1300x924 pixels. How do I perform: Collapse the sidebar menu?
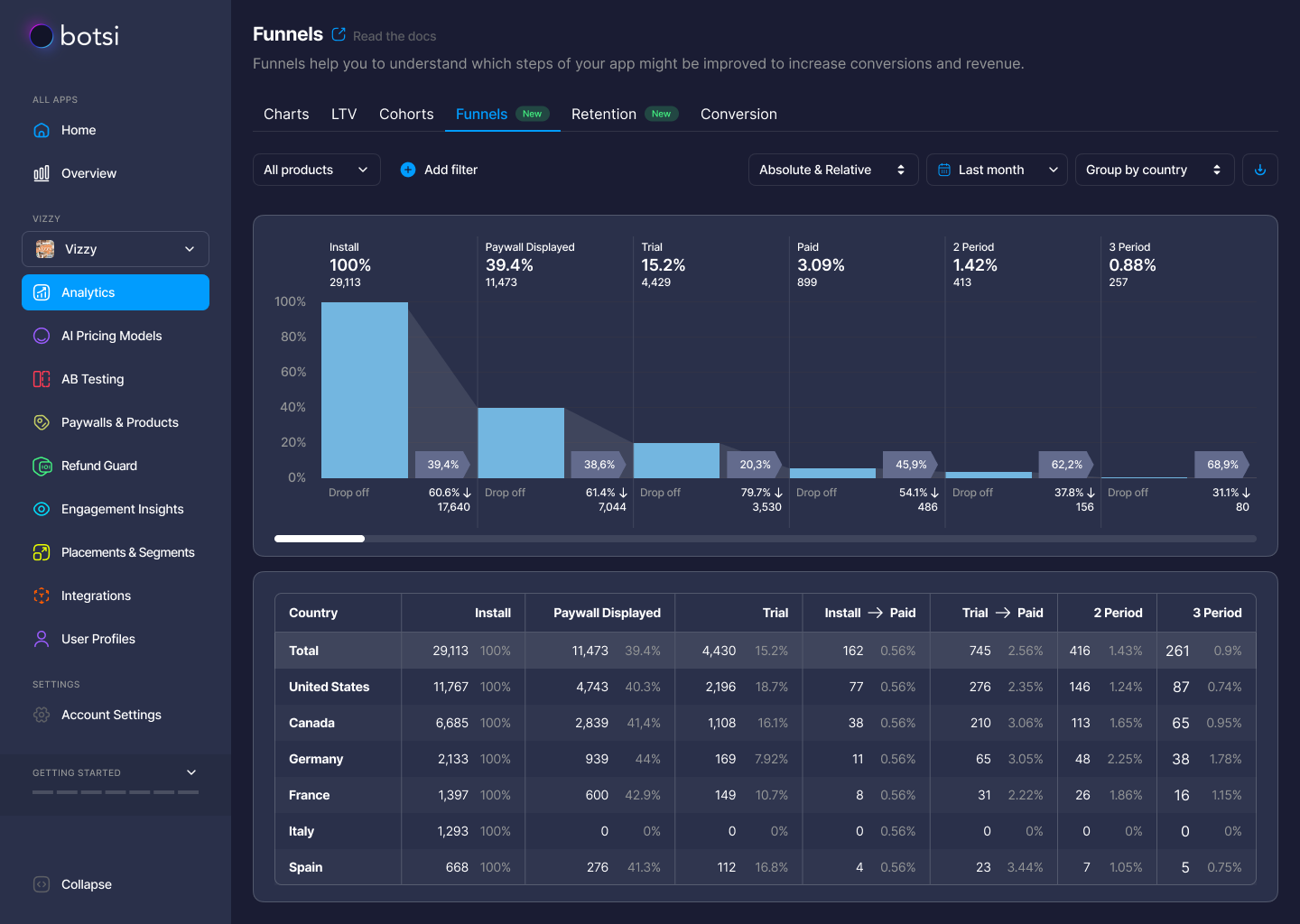coord(86,884)
